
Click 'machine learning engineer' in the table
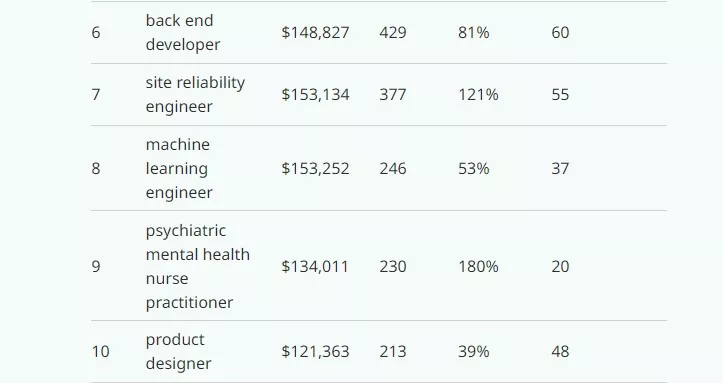[x=179, y=168]
